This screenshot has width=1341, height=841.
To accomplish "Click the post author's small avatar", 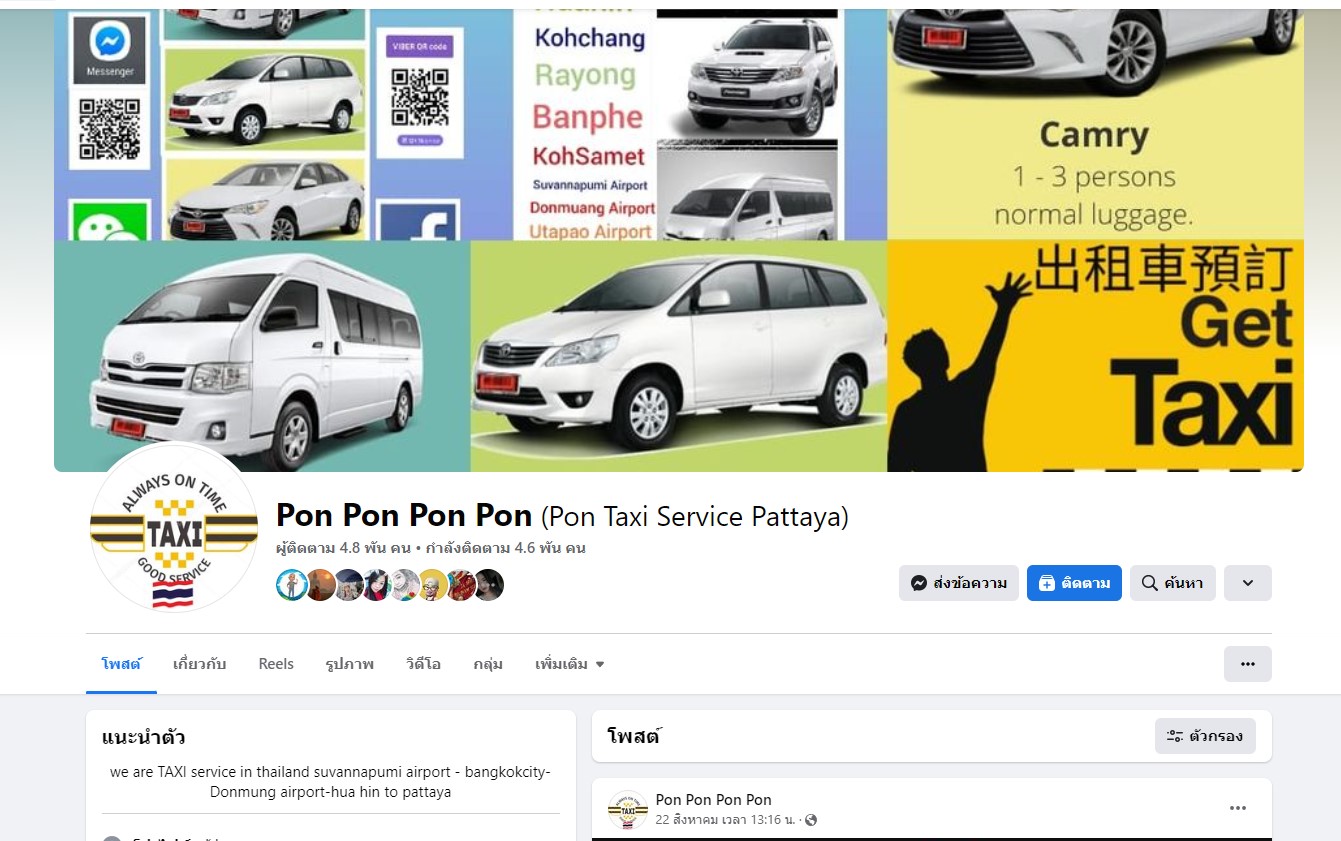I will [628, 810].
